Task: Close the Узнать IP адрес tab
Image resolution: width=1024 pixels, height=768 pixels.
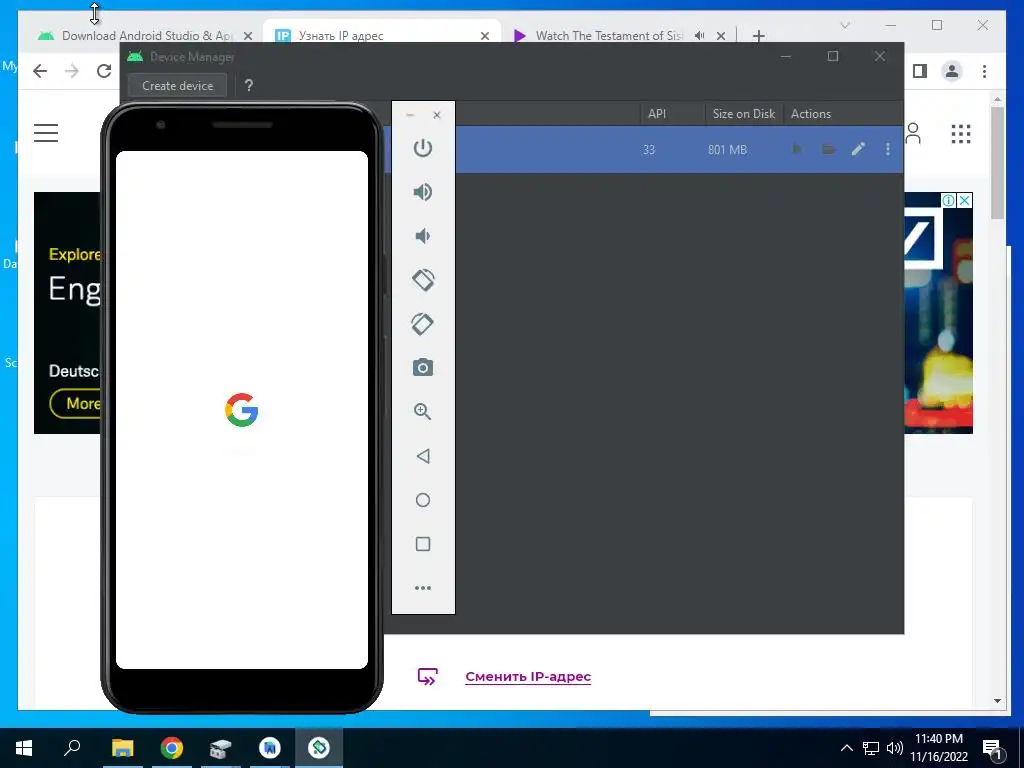Action: [x=485, y=36]
